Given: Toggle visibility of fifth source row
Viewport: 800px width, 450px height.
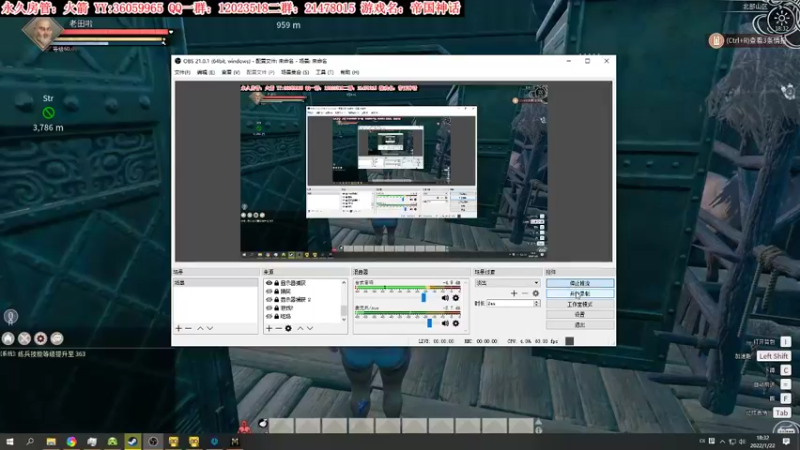Looking at the screenshot, I should click(x=269, y=316).
